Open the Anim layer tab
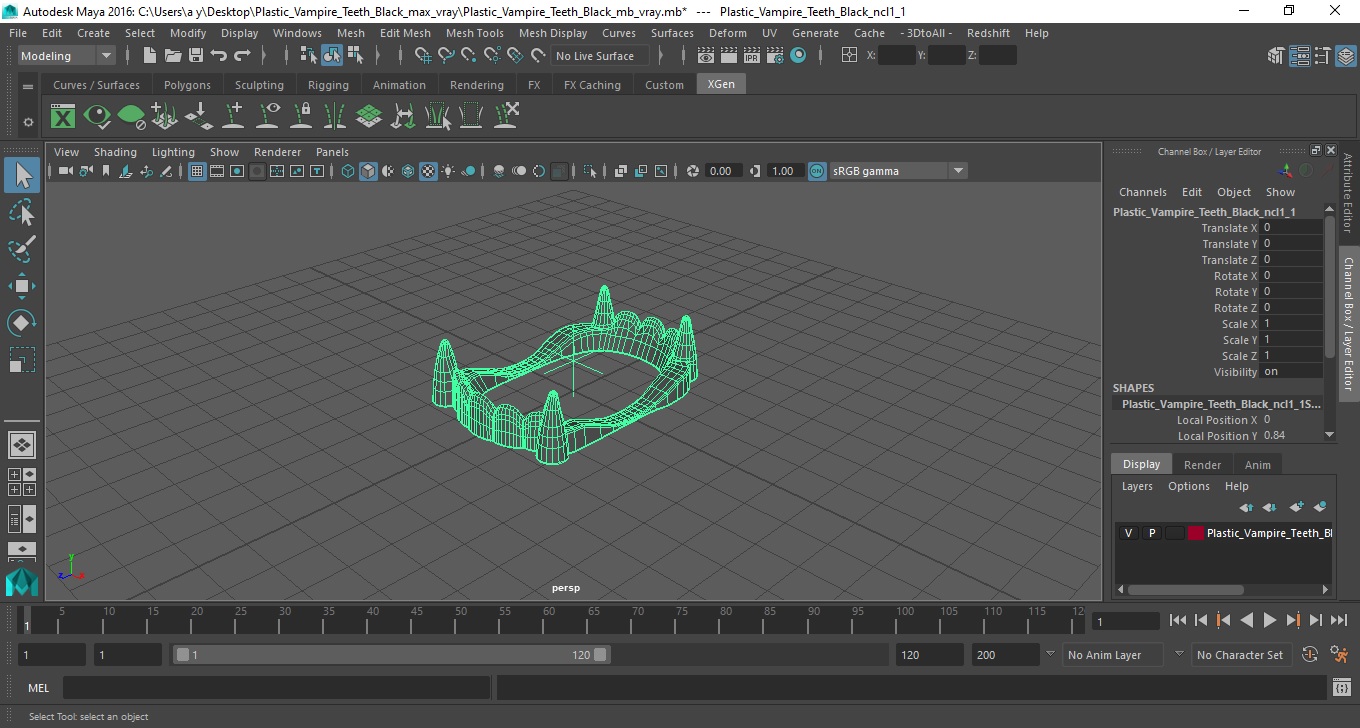The image size is (1360, 728). coord(1258,465)
